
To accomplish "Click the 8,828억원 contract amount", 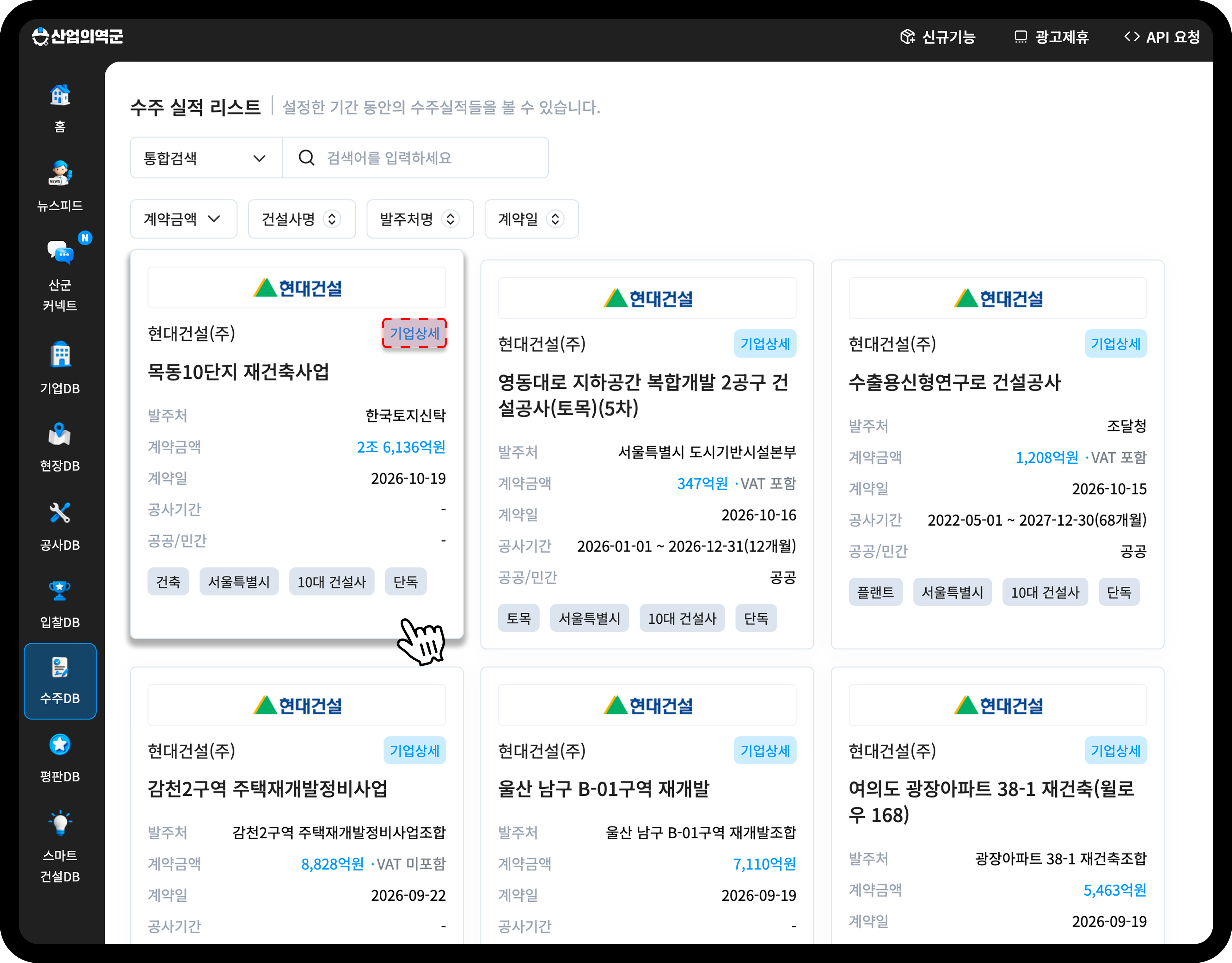I will pos(332,864).
